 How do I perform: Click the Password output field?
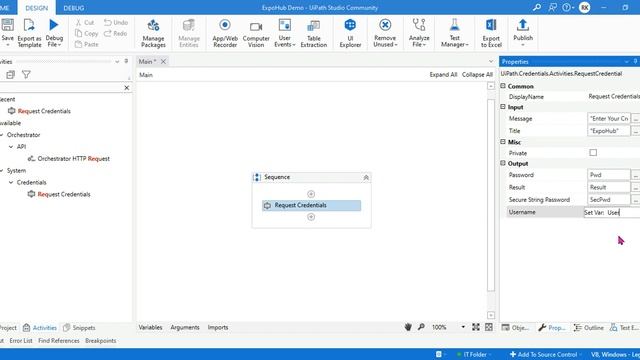point(609,175)
